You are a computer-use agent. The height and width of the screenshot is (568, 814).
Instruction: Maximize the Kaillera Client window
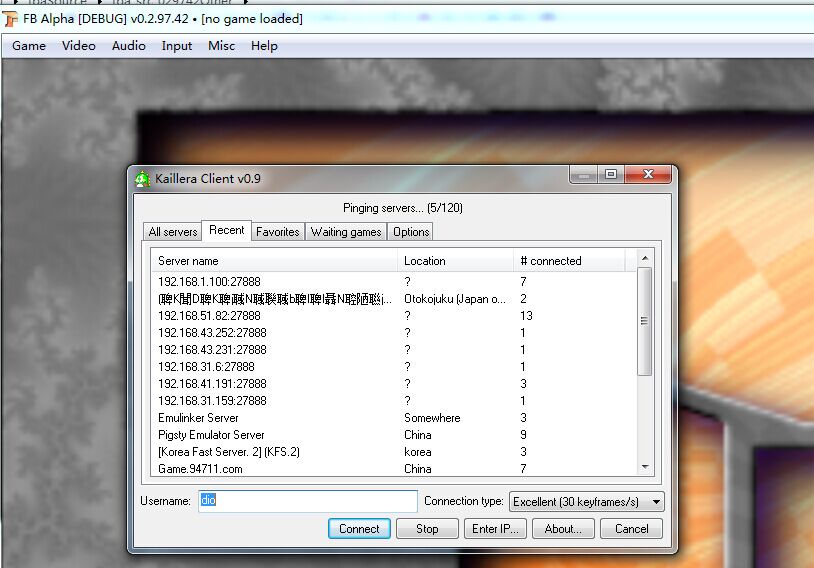tap(611, 174)
